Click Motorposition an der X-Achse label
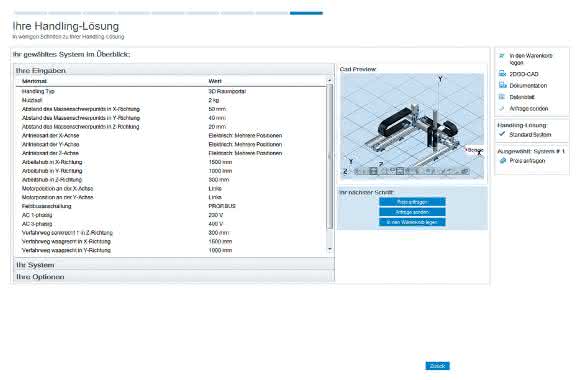Viewport: 580px width, 380px height. click(x=57, y=188)
